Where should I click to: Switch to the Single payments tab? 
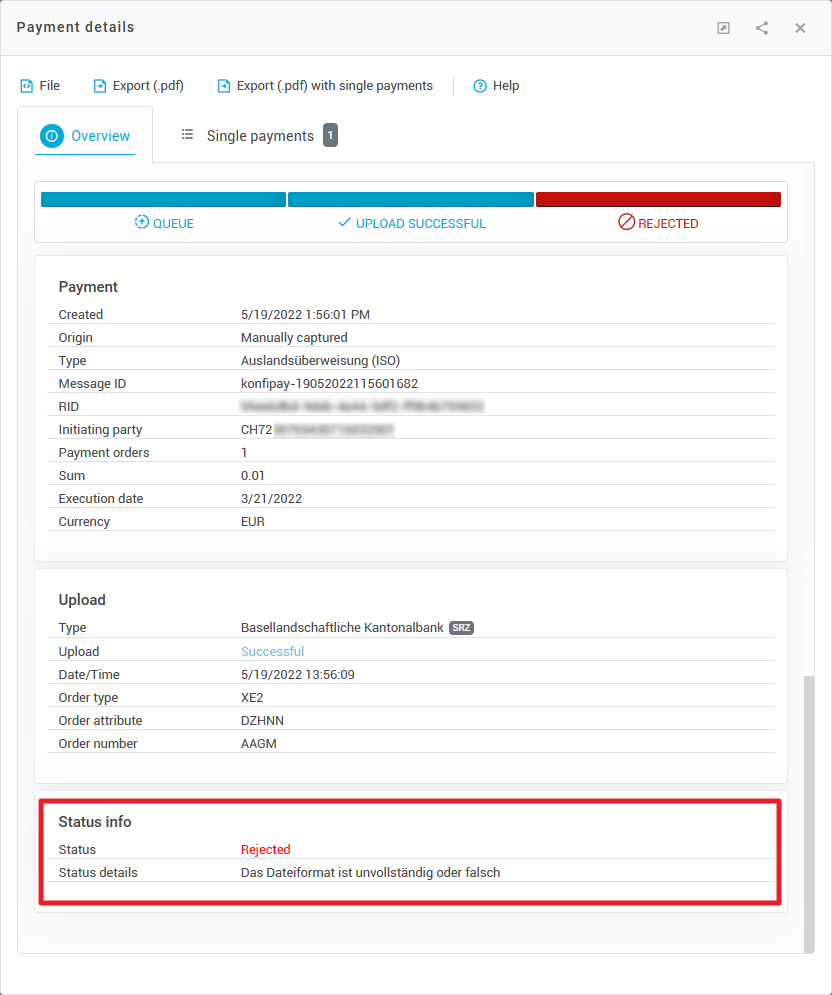coord(260,136)
